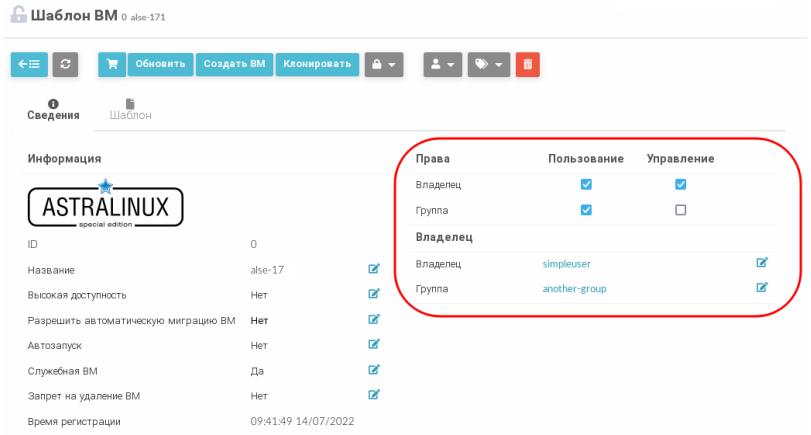Click the Создать ВМ button
The width and height of the screenshot is (811, 435).
[234, 64]
